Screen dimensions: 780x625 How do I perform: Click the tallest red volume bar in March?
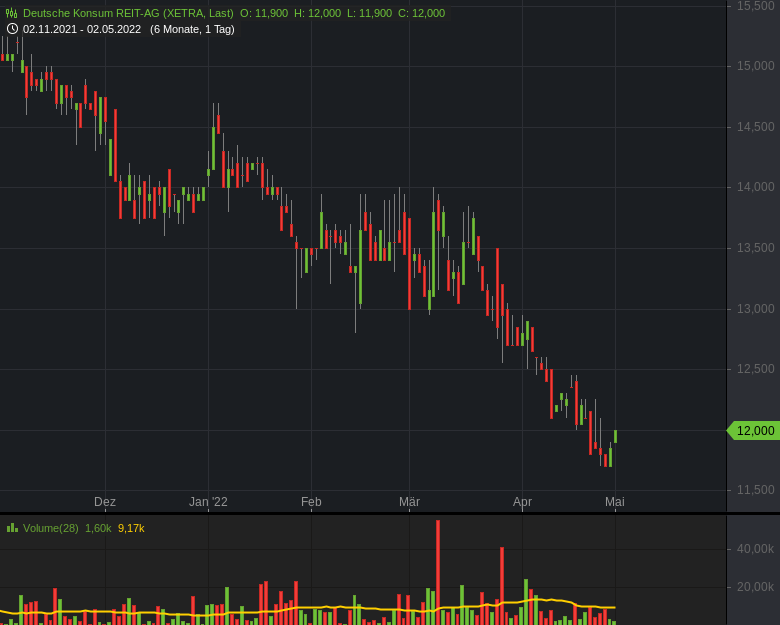(438, 572)
